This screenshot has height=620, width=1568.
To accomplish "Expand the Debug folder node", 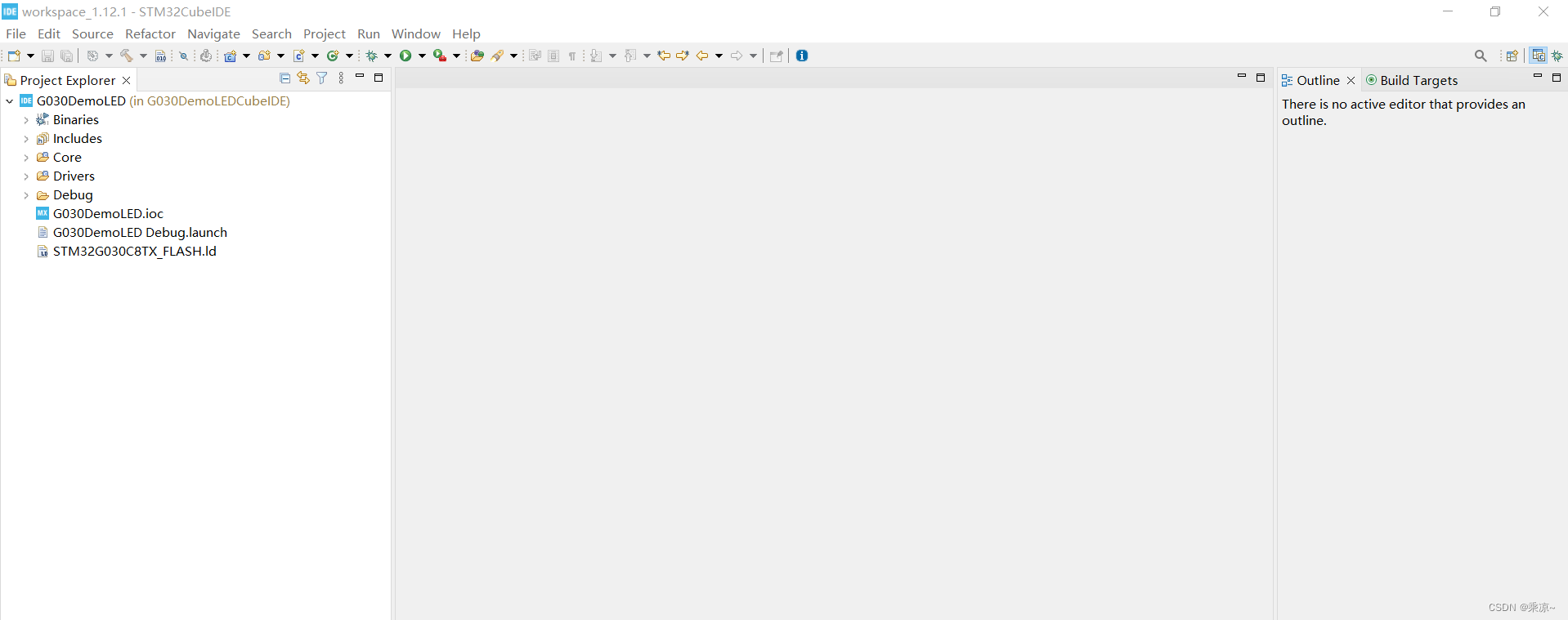I will (x=26, y=195).
